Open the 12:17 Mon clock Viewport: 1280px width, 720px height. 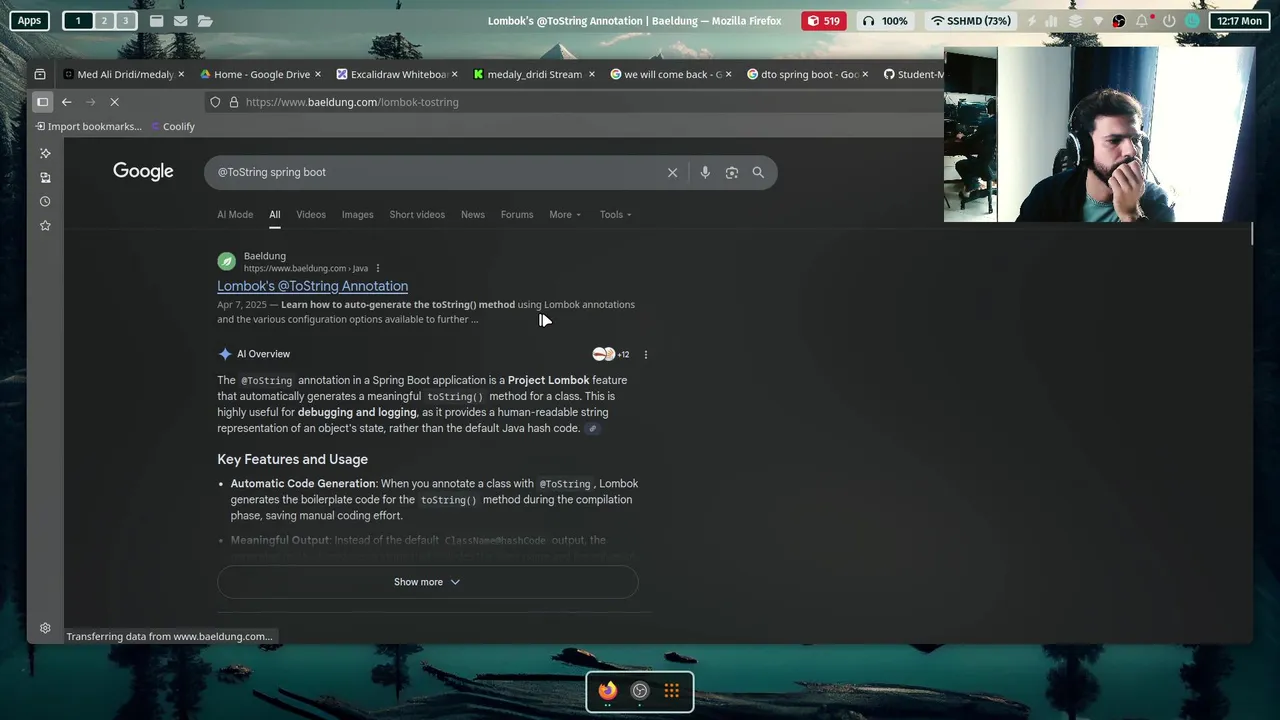tap(1238, 20)
